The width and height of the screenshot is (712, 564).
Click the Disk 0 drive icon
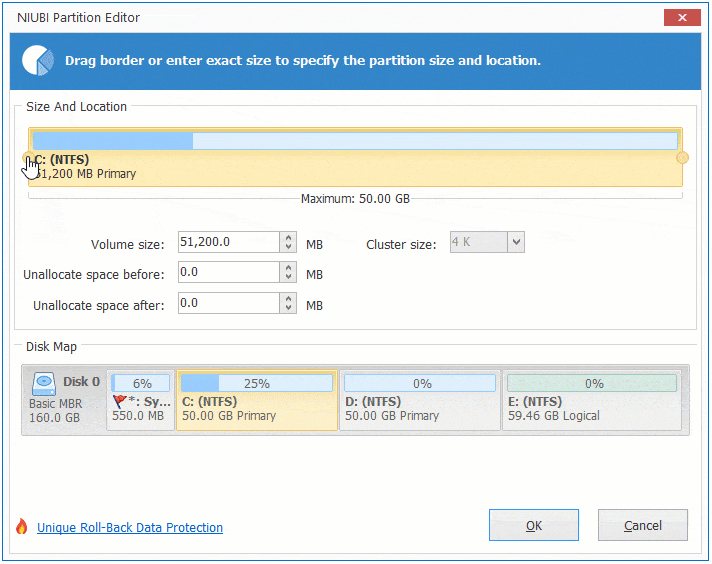[x=44, y=382]
